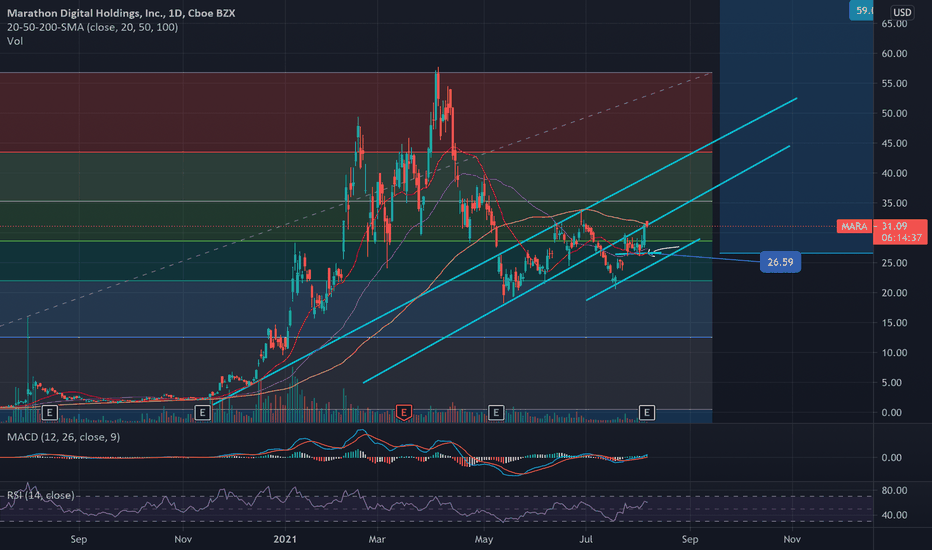The image size is (932, 550).
Task: Select the MACD (12, 26, close, 9) legend
Action: click(x=64, y=437)
